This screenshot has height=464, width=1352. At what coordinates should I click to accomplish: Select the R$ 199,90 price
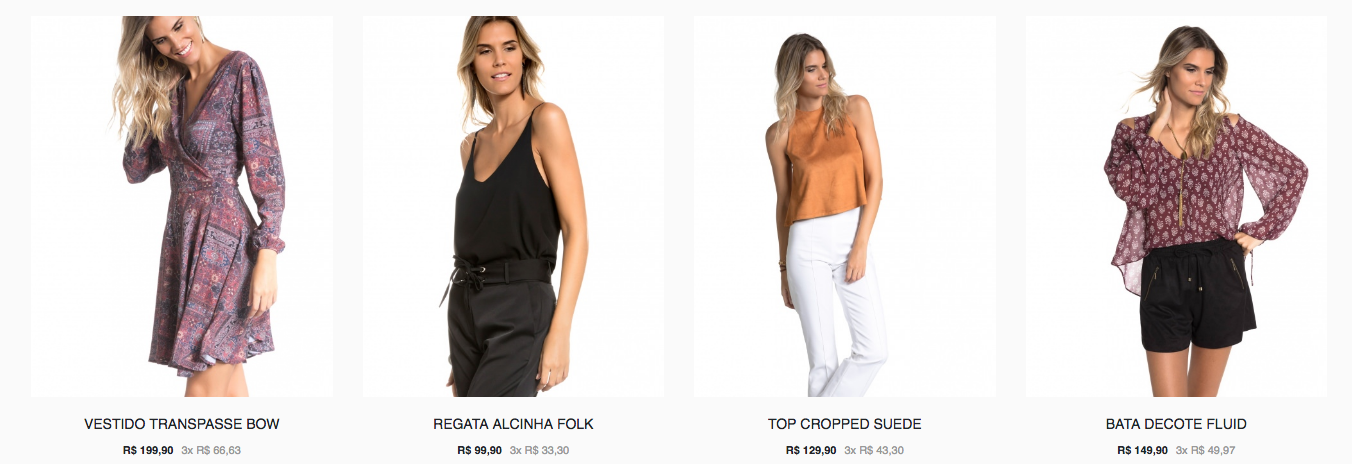pyautogui.click(x=148, y=450)
